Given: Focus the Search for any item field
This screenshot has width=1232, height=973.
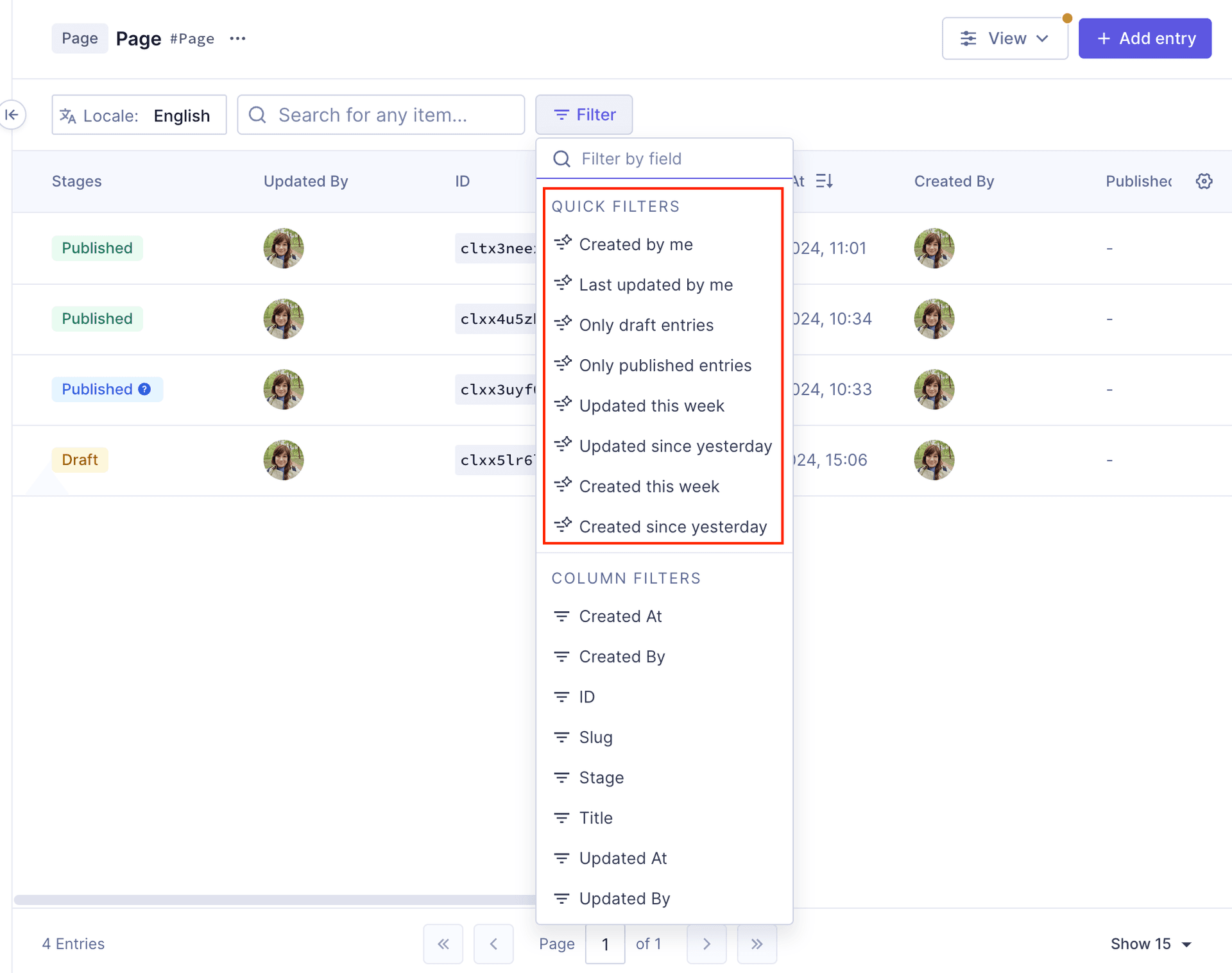Looking at the screenshot, I should (381, 115).
